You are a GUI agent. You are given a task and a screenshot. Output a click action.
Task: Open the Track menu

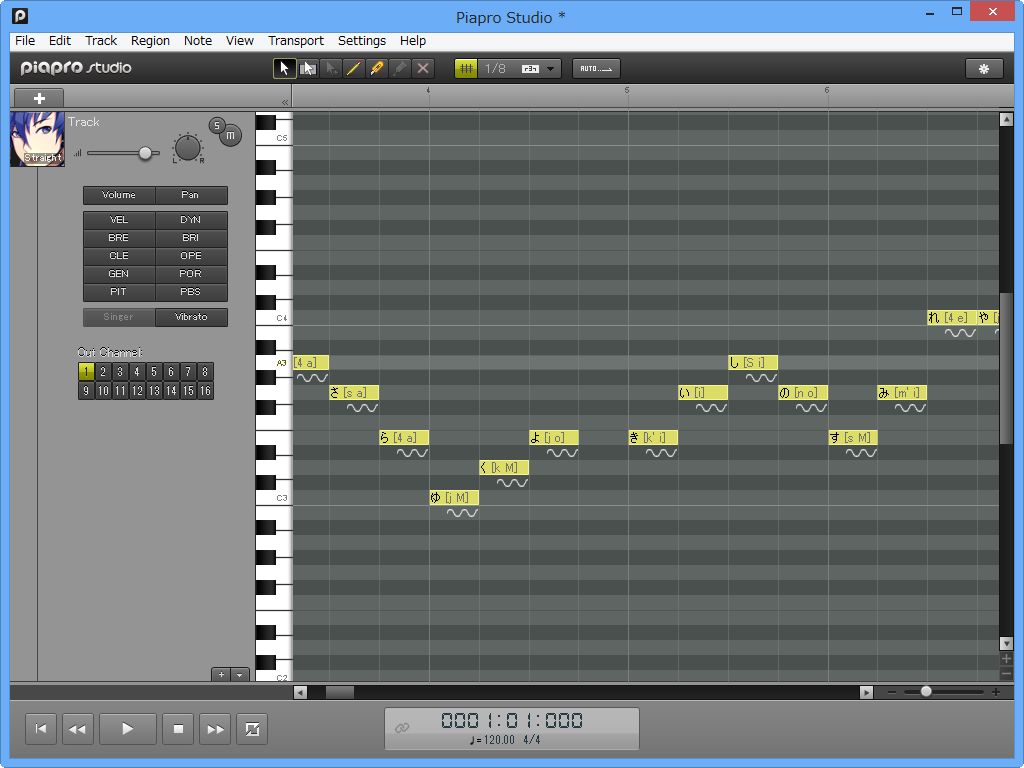click(x=101, y=40)
